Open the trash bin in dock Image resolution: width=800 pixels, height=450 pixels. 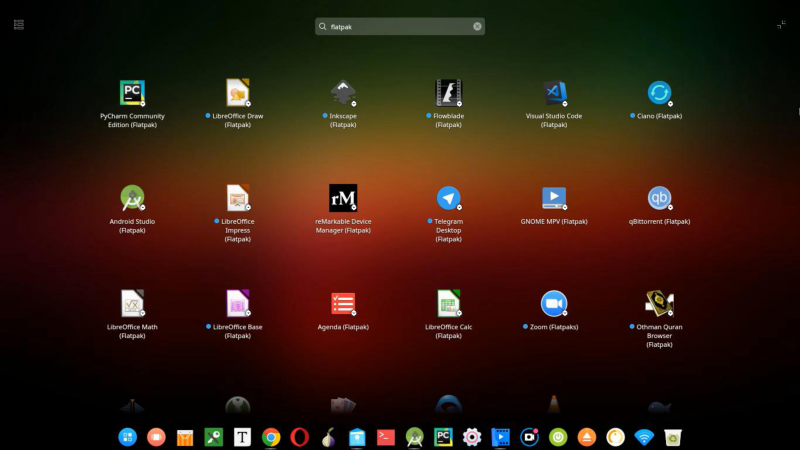click(x=673, y=437)
